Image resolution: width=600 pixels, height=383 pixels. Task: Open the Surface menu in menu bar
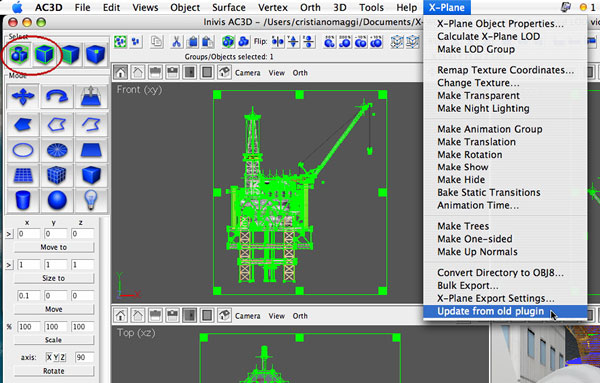tap(229, 7)
